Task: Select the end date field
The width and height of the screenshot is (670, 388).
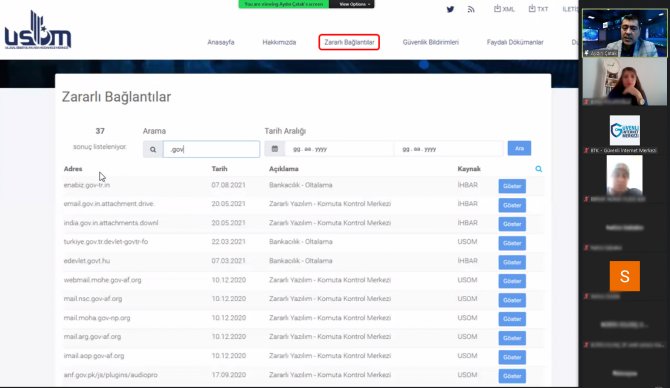Action: click(449, 149)
